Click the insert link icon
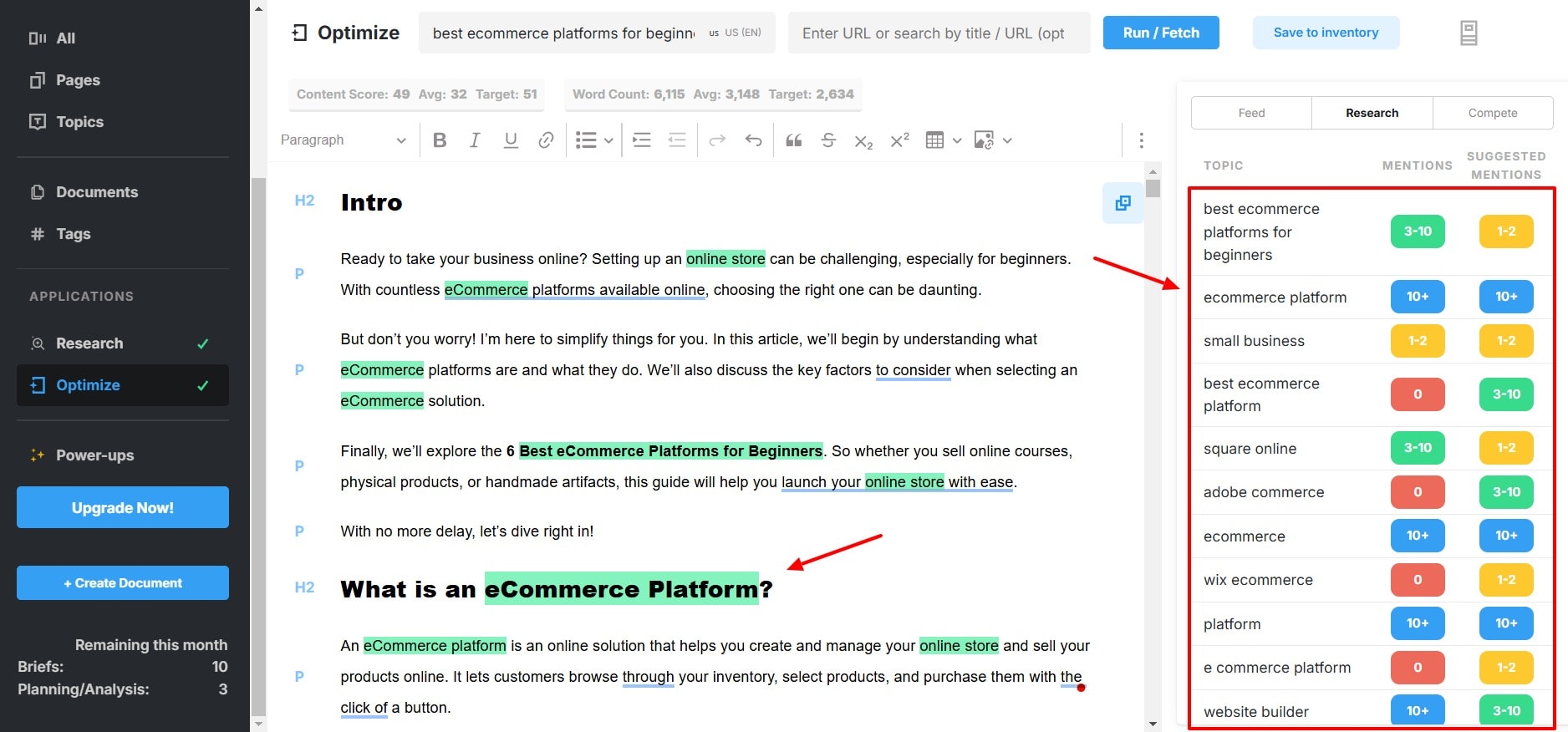Viewport: 1568px width, 732px height. tap(546, 140)
